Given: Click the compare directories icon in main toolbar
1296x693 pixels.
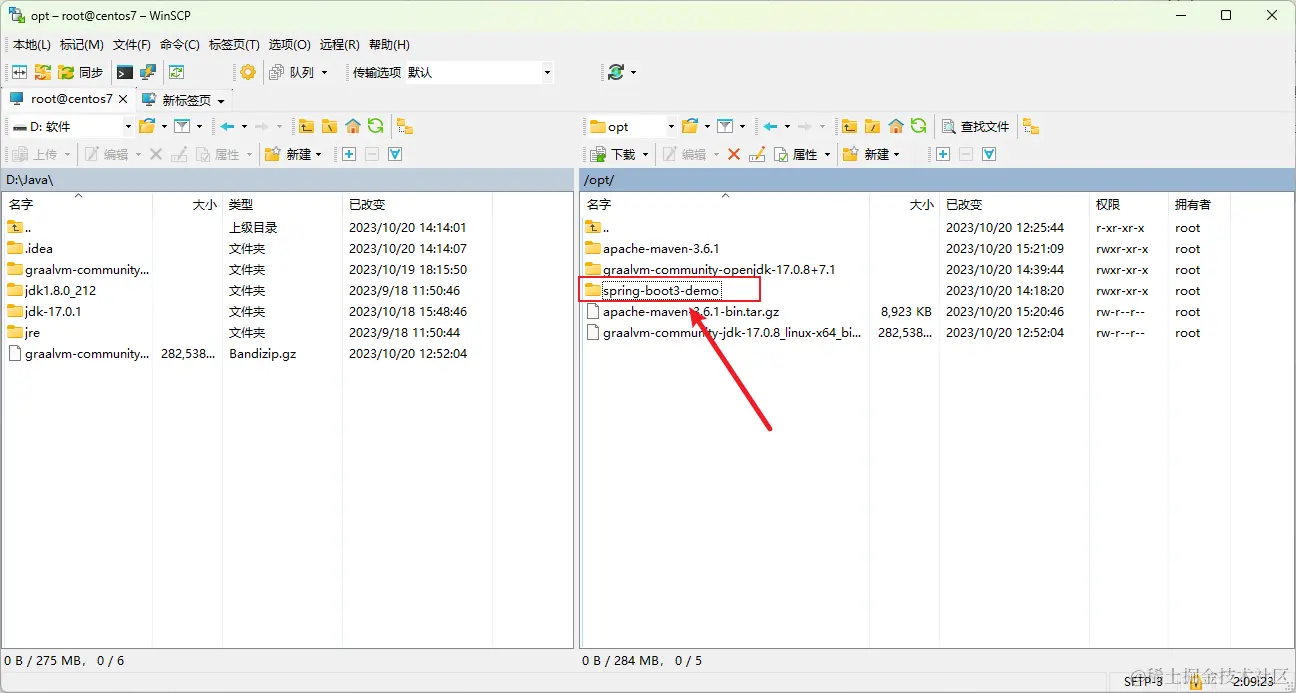Looking at the screenshot, I should coord(19,72).
